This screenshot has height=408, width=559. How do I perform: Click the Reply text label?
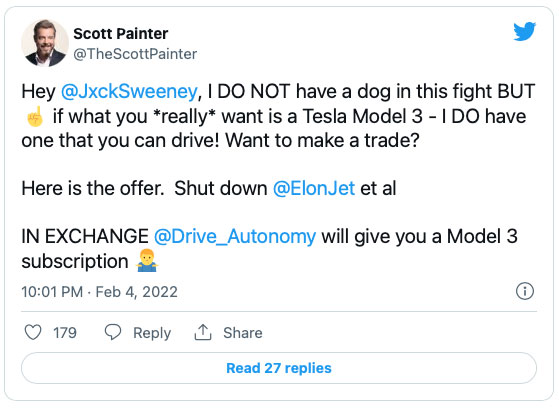[152, 333]
